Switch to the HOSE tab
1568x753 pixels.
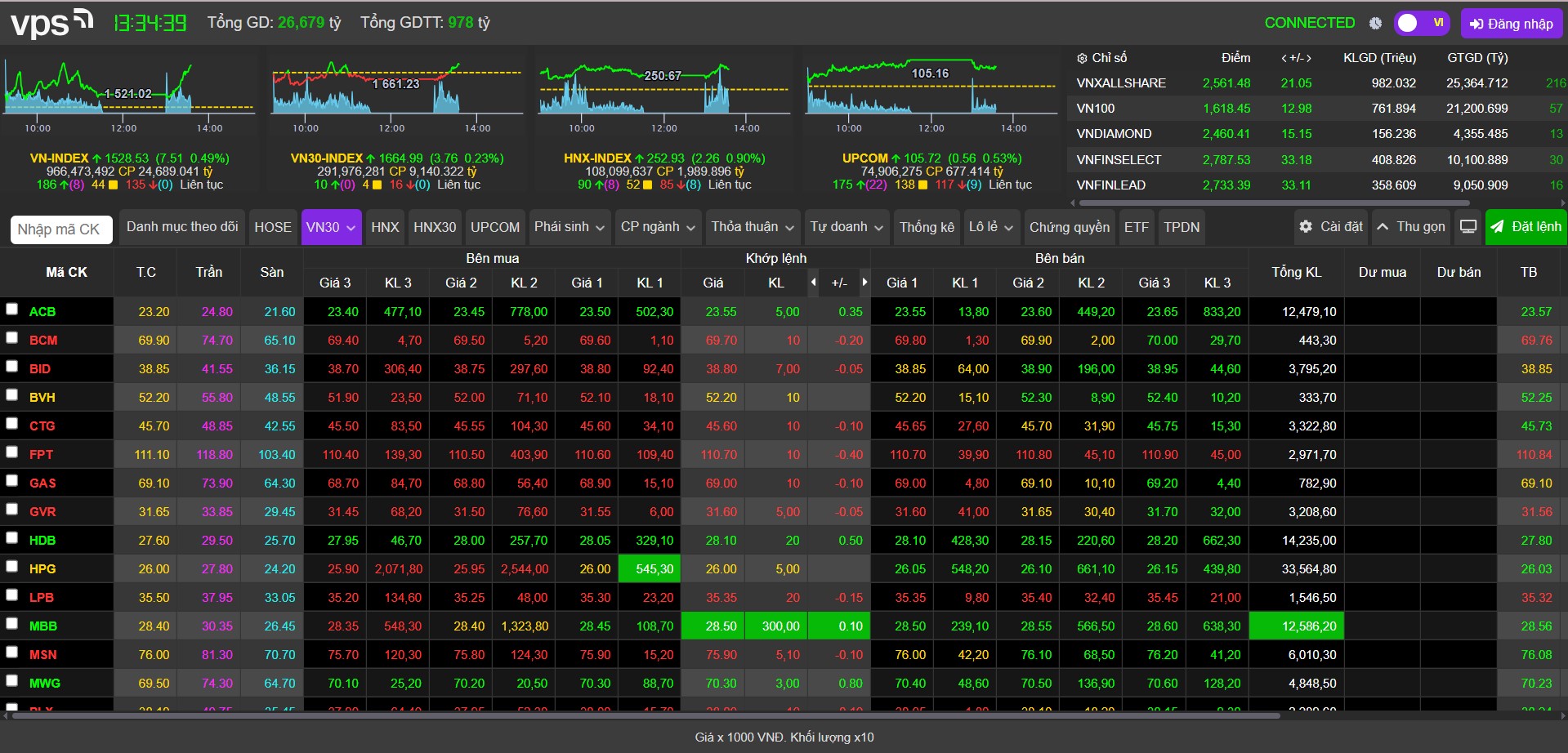point(273,227)
